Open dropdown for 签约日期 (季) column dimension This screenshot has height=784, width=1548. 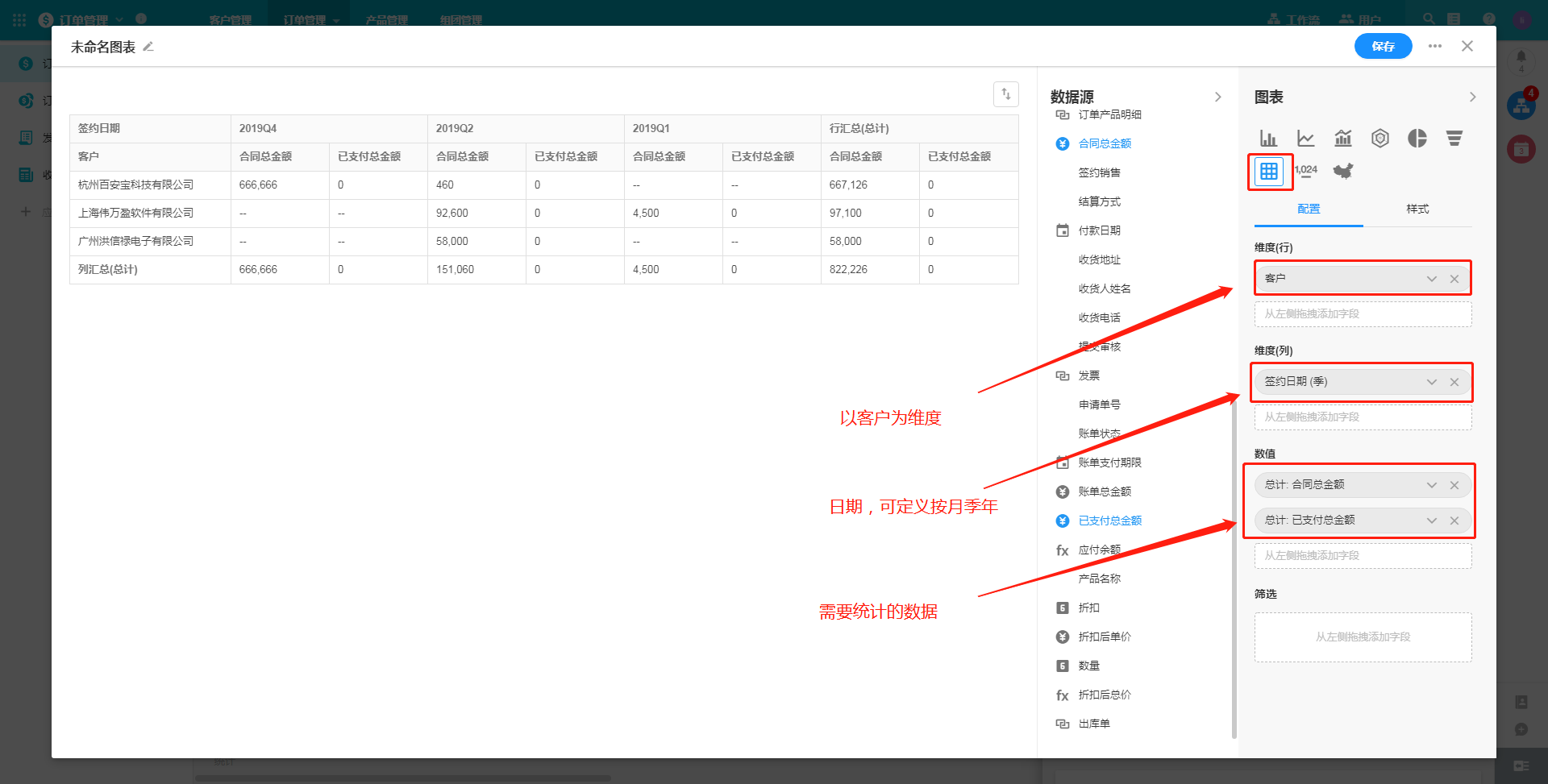click(x=1431, y=382)
